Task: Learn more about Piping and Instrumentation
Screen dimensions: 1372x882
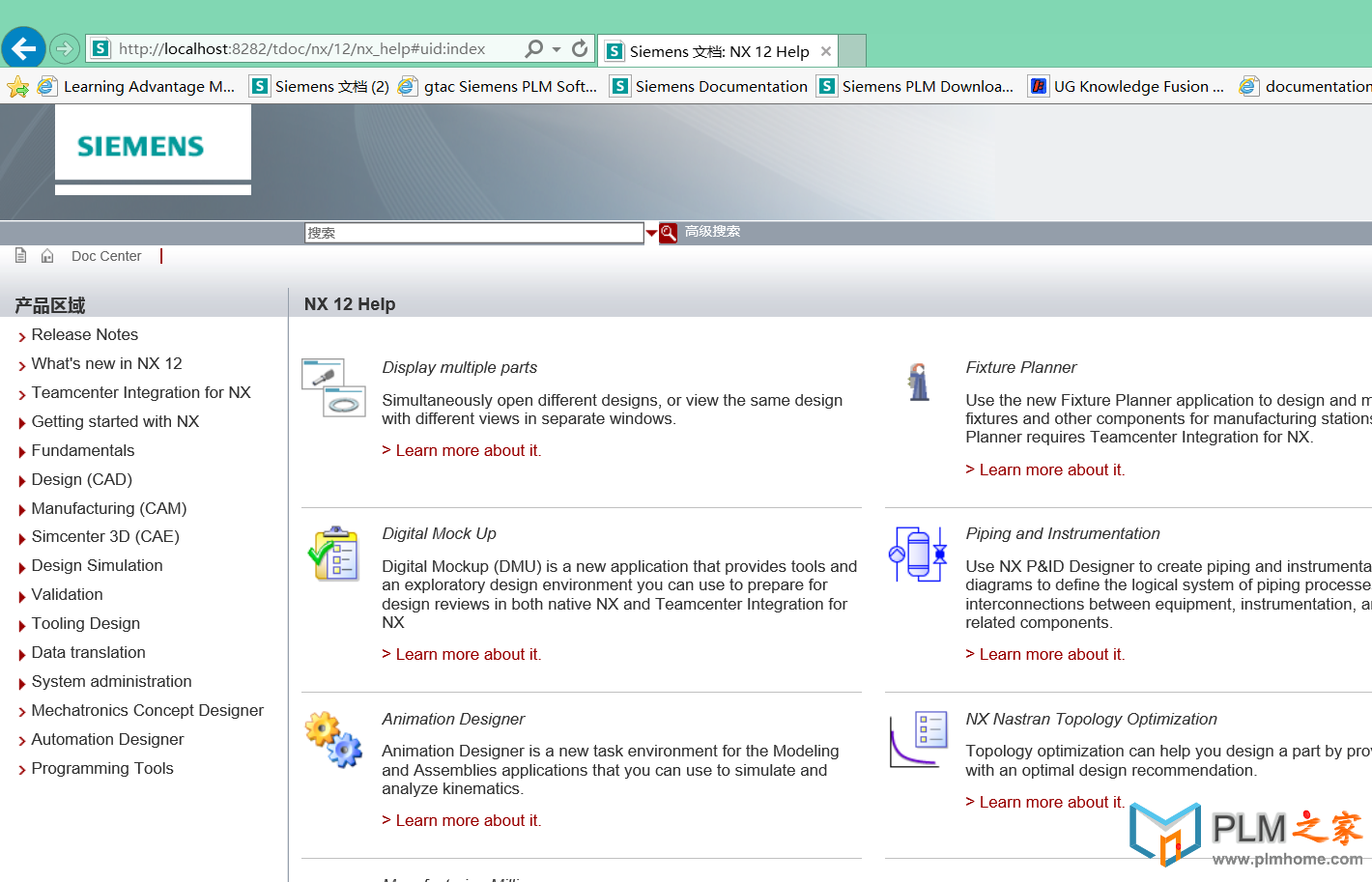Action: click(x=1045, y=655)
